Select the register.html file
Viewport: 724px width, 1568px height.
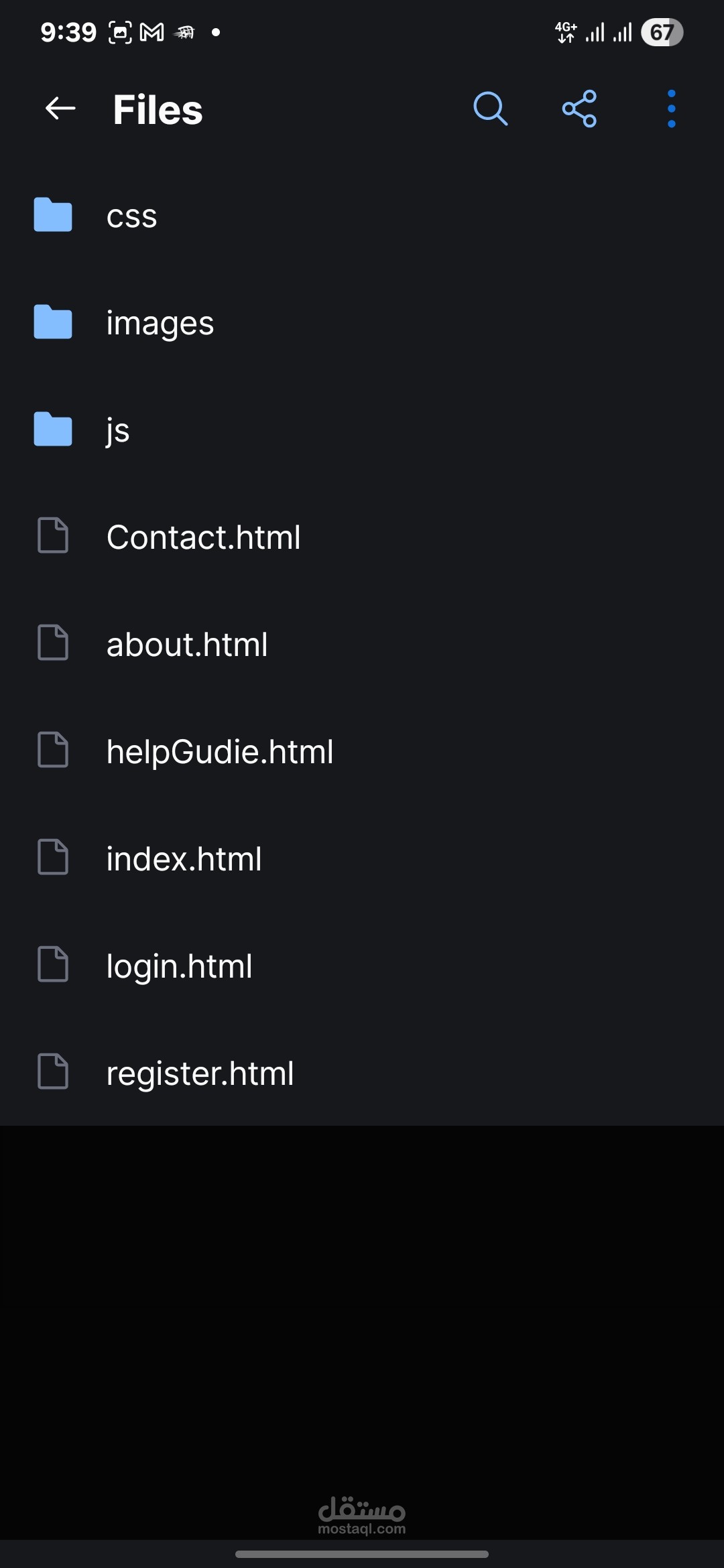[362, 1073]
